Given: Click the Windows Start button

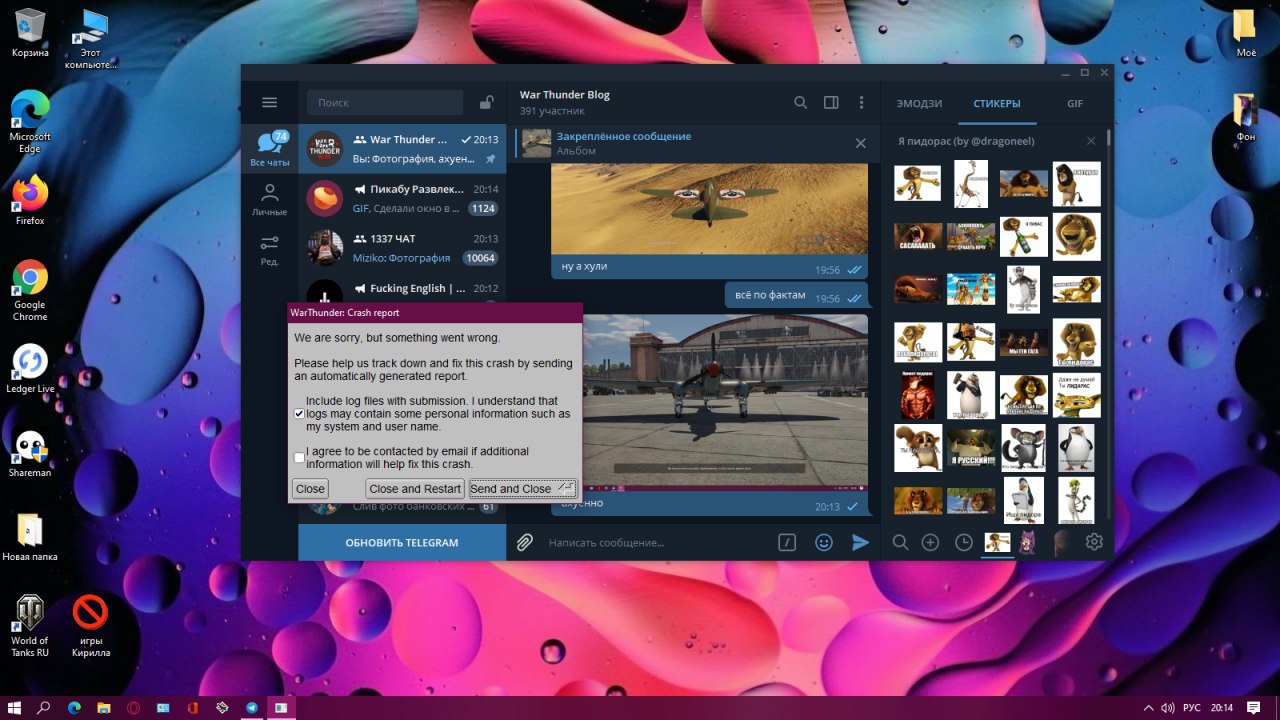Looking at the screenshot, I should (14, 707).
